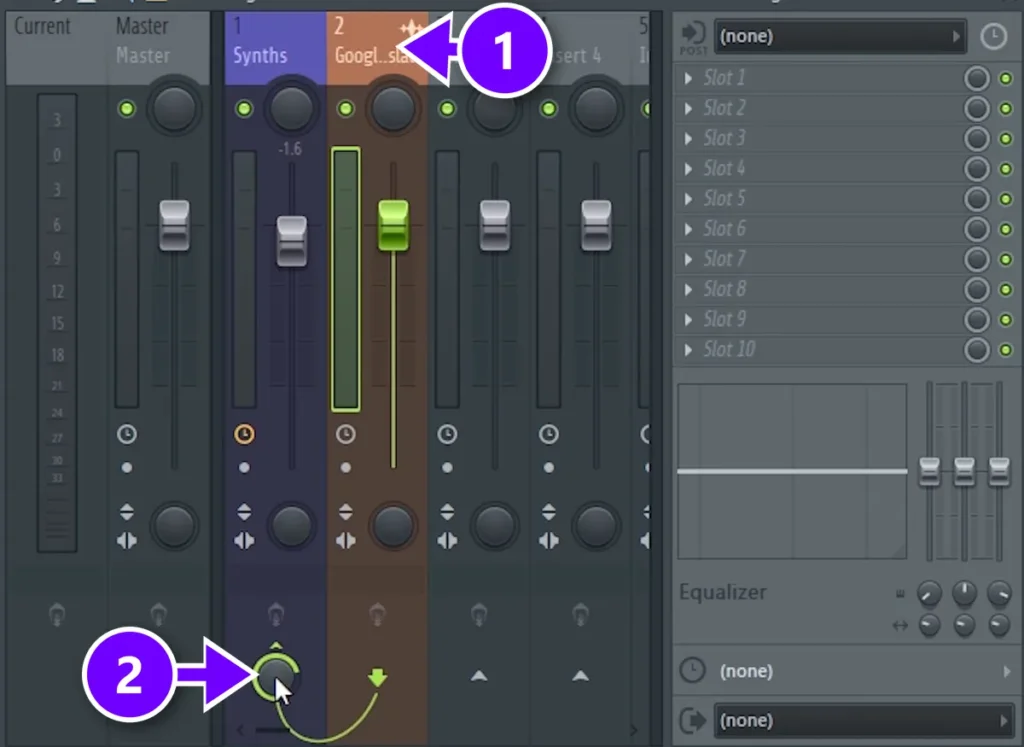Open the latency clock on Master track
The width and height of the screenshot is (1024, 747).
pyautogui.click(x=127, y=434)
